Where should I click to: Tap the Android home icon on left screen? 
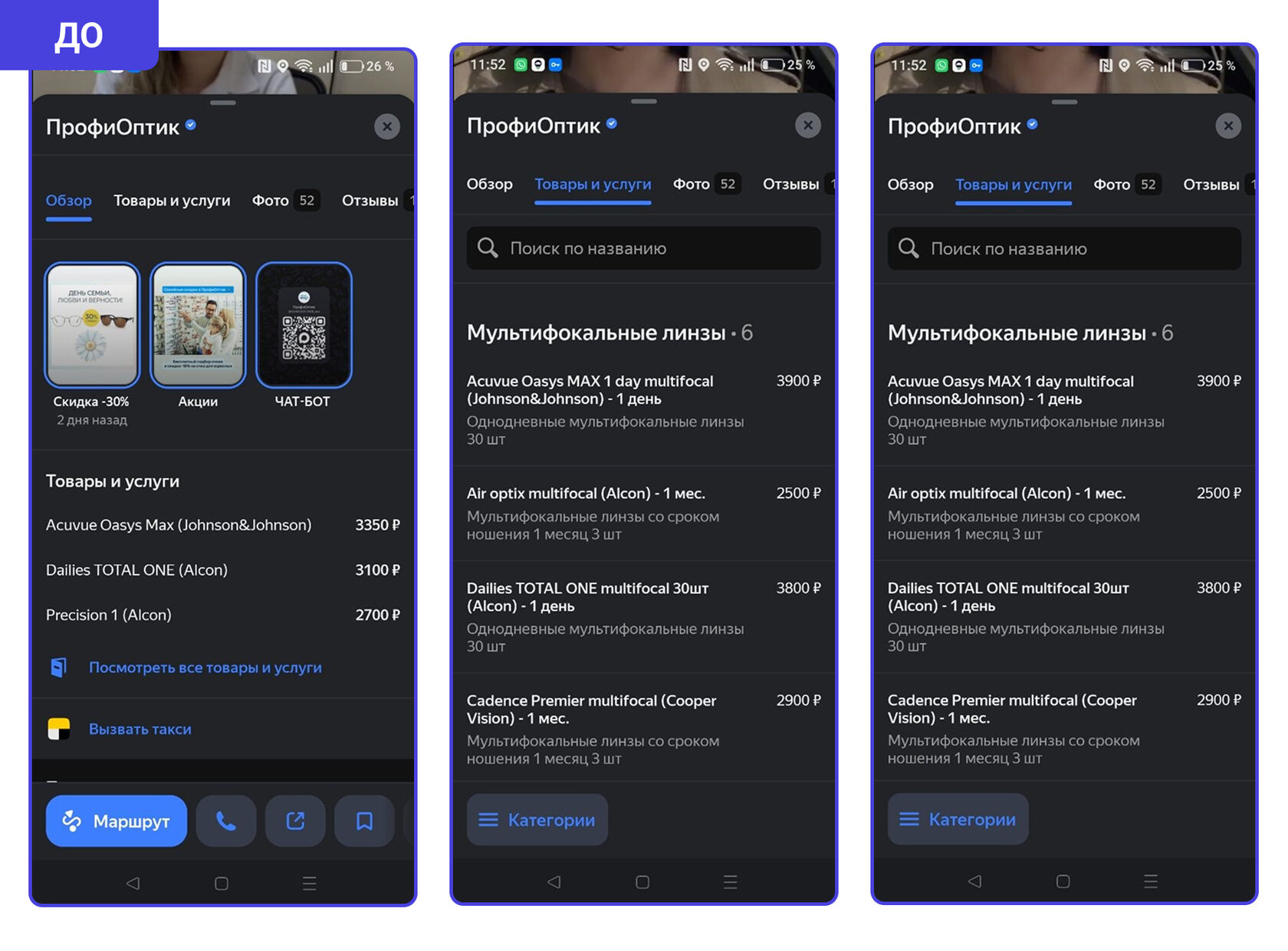click(x=222, y=884)
